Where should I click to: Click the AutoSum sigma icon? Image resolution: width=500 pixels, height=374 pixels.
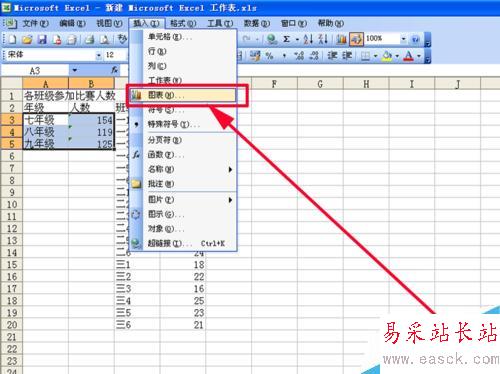point(286,39)
